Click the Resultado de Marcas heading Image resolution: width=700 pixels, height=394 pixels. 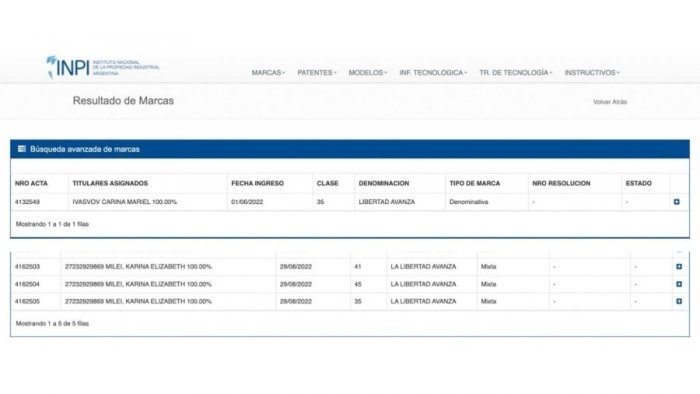(123, 101)
